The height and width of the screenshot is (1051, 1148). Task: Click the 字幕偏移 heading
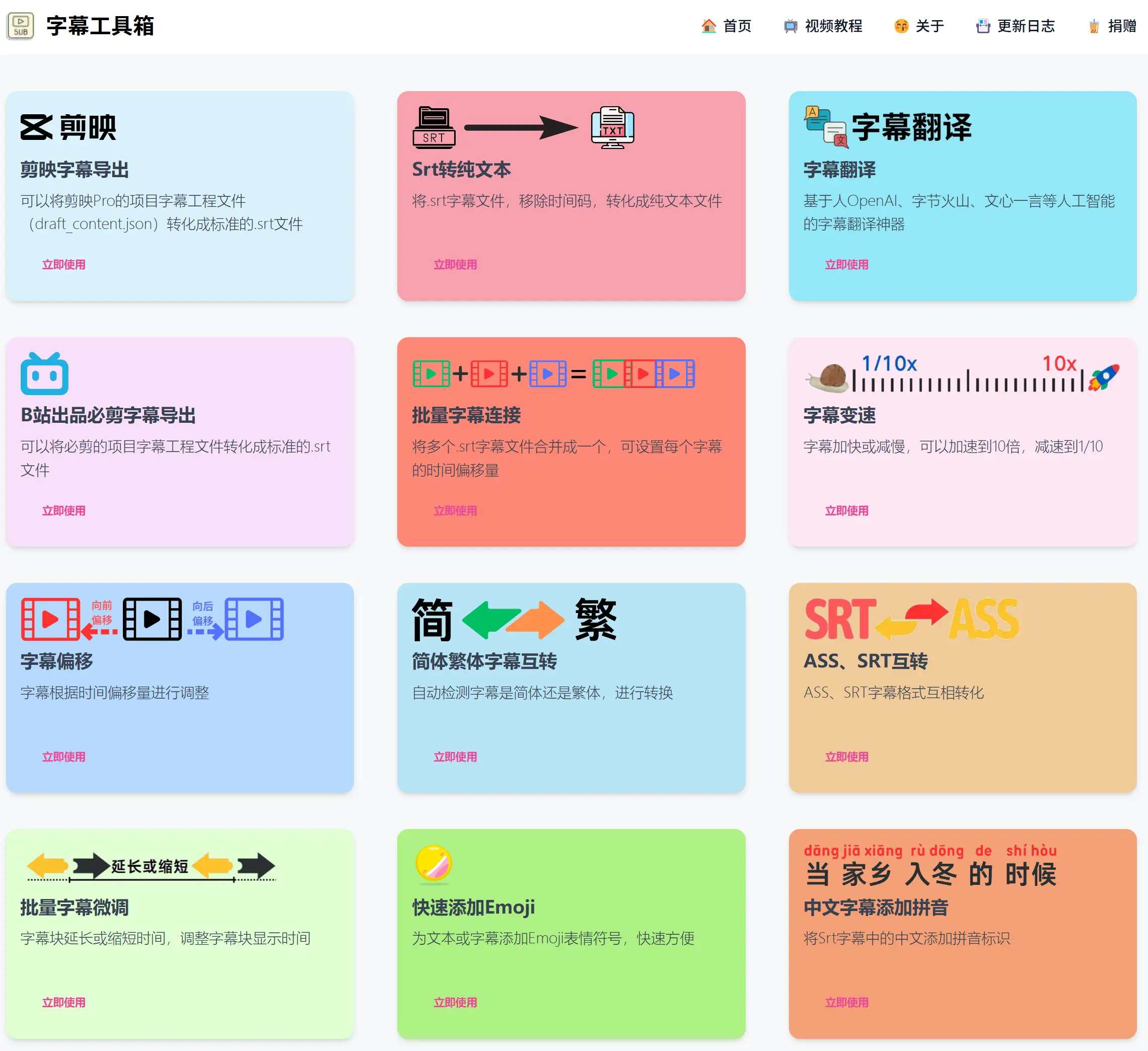click(x=56, y=661)
